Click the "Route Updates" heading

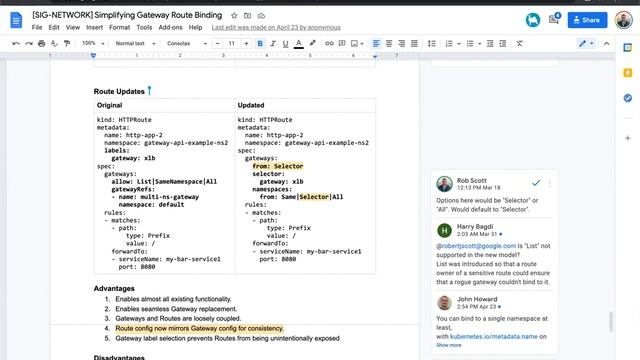tap(119, 91)
